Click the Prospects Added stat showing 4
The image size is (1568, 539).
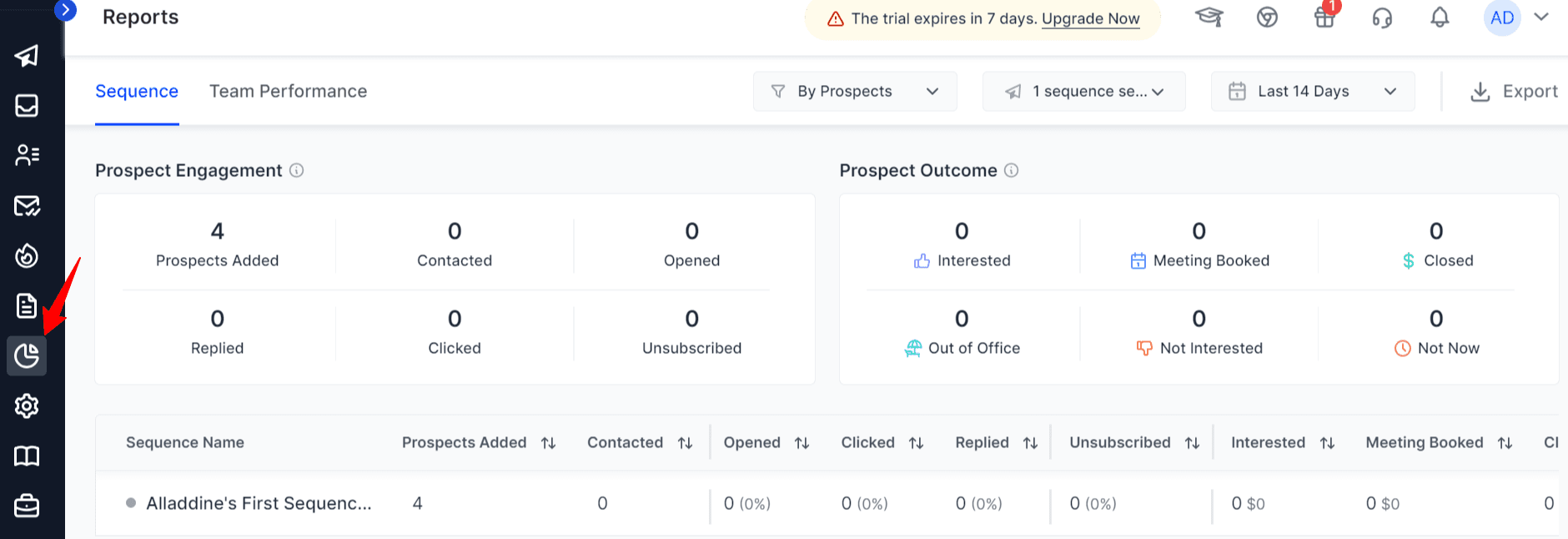pos(218,244)
